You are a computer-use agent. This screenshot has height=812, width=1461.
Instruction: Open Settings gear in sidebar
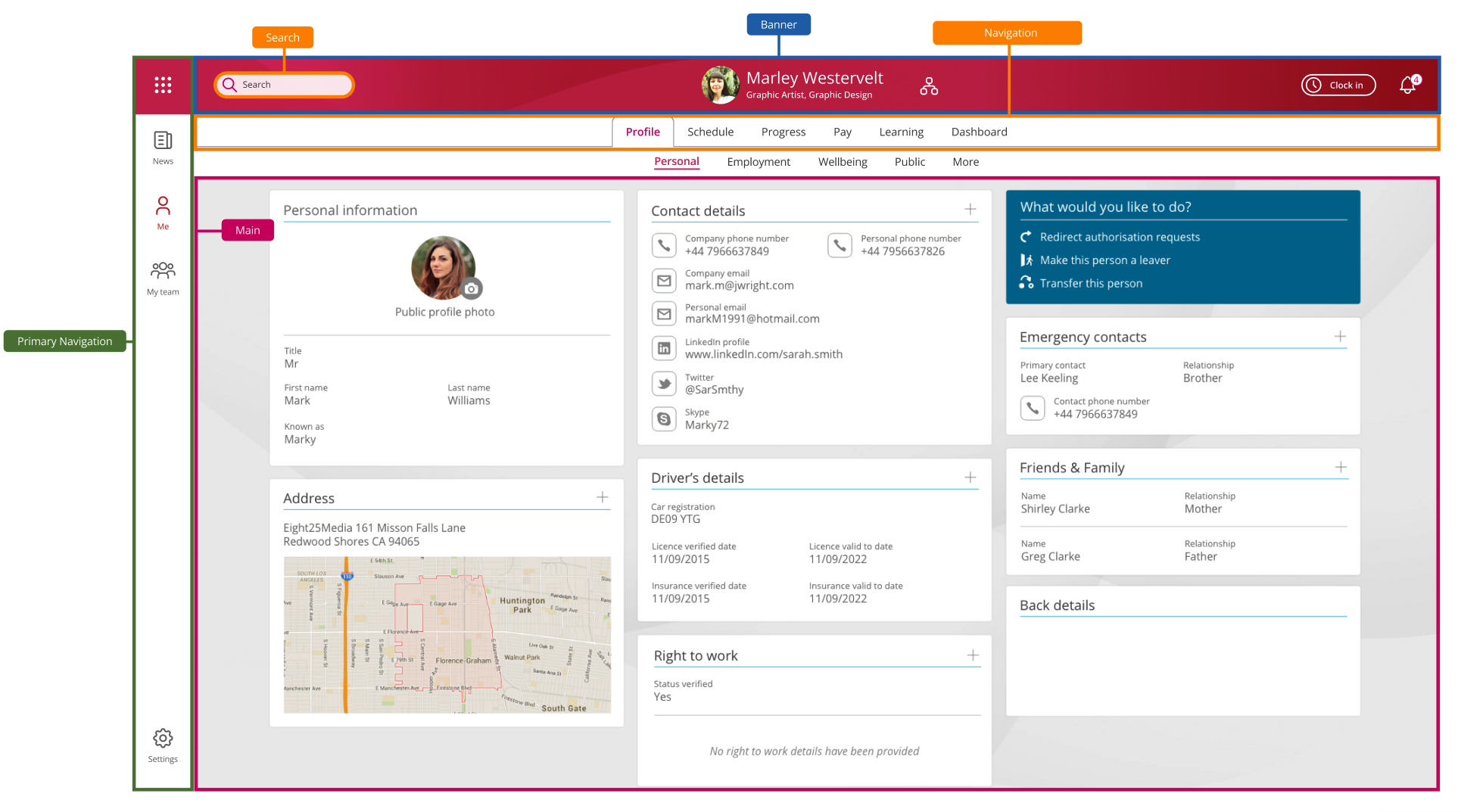(x=163, y=745)
